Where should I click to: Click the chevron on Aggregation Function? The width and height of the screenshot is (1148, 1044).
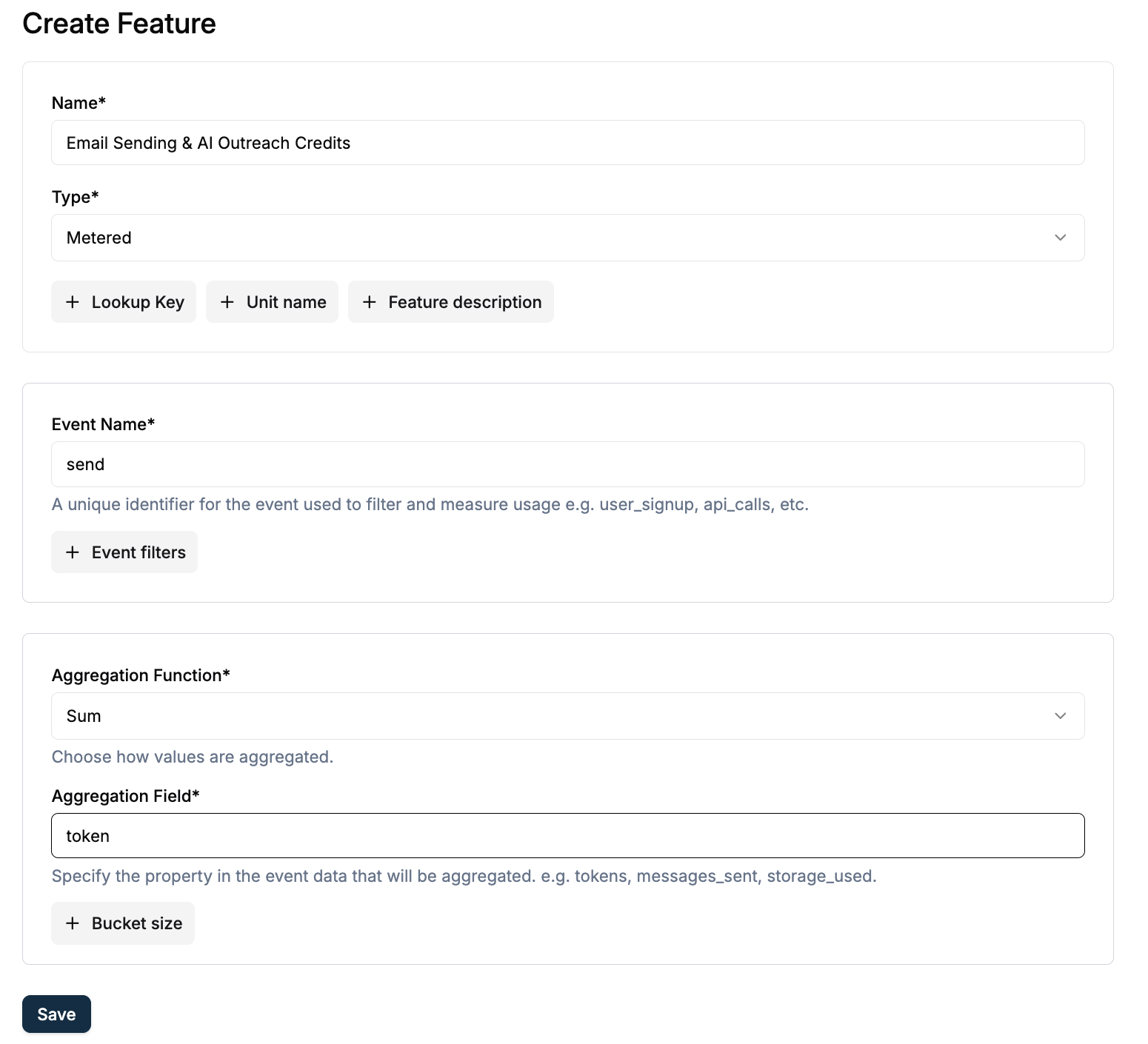click(1061, 715)
